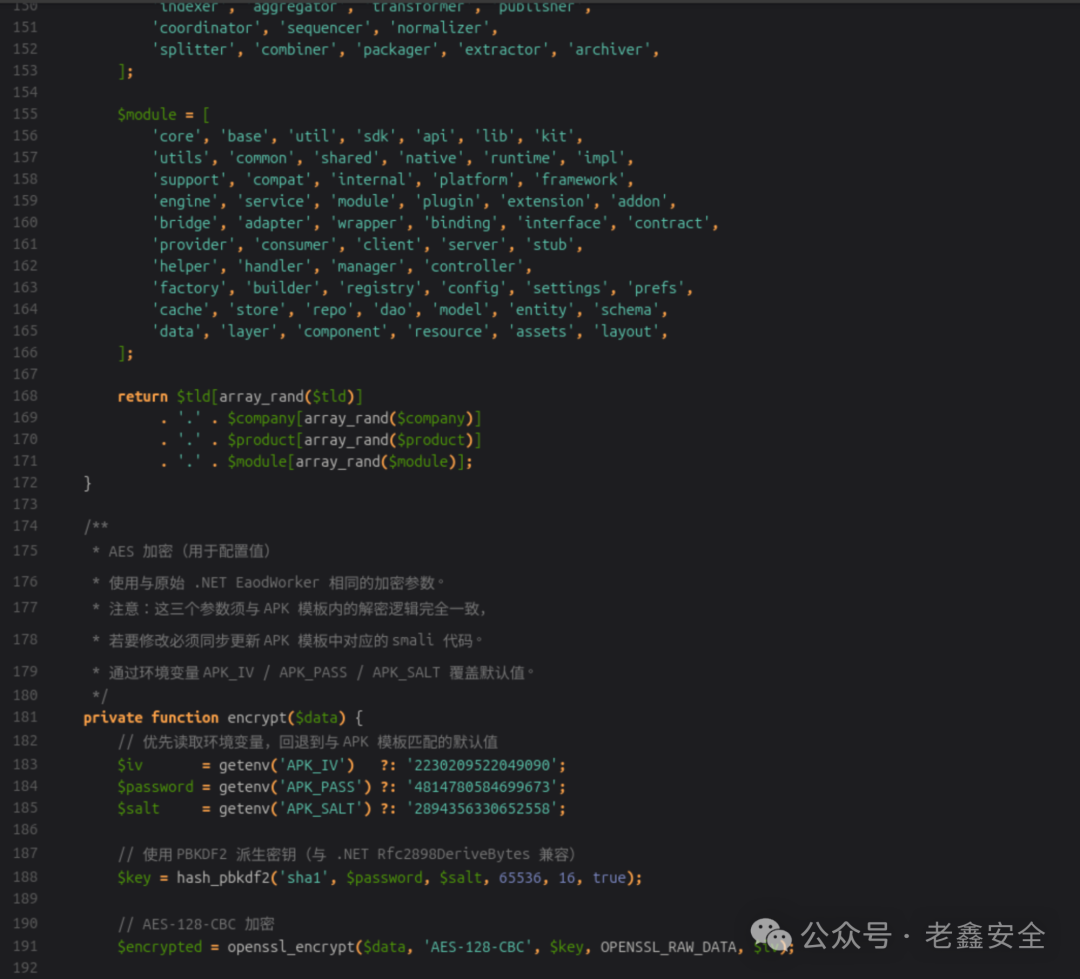Click the 65536 iteration count
Image resolution: width=1080 pixels, height=979 pixels.
pos(520,878)
